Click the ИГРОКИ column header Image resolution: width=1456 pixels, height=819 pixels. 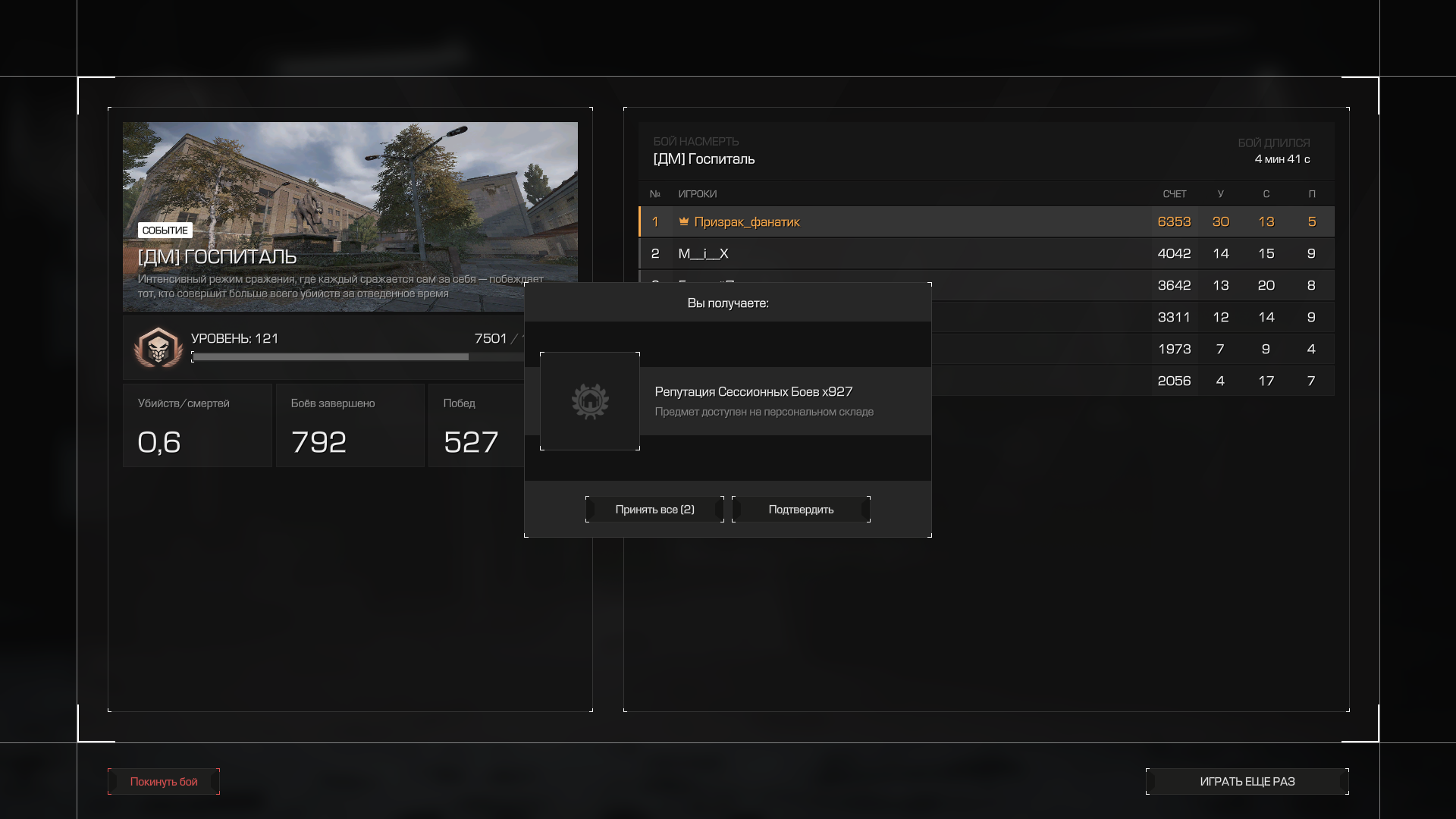(697, 194)
